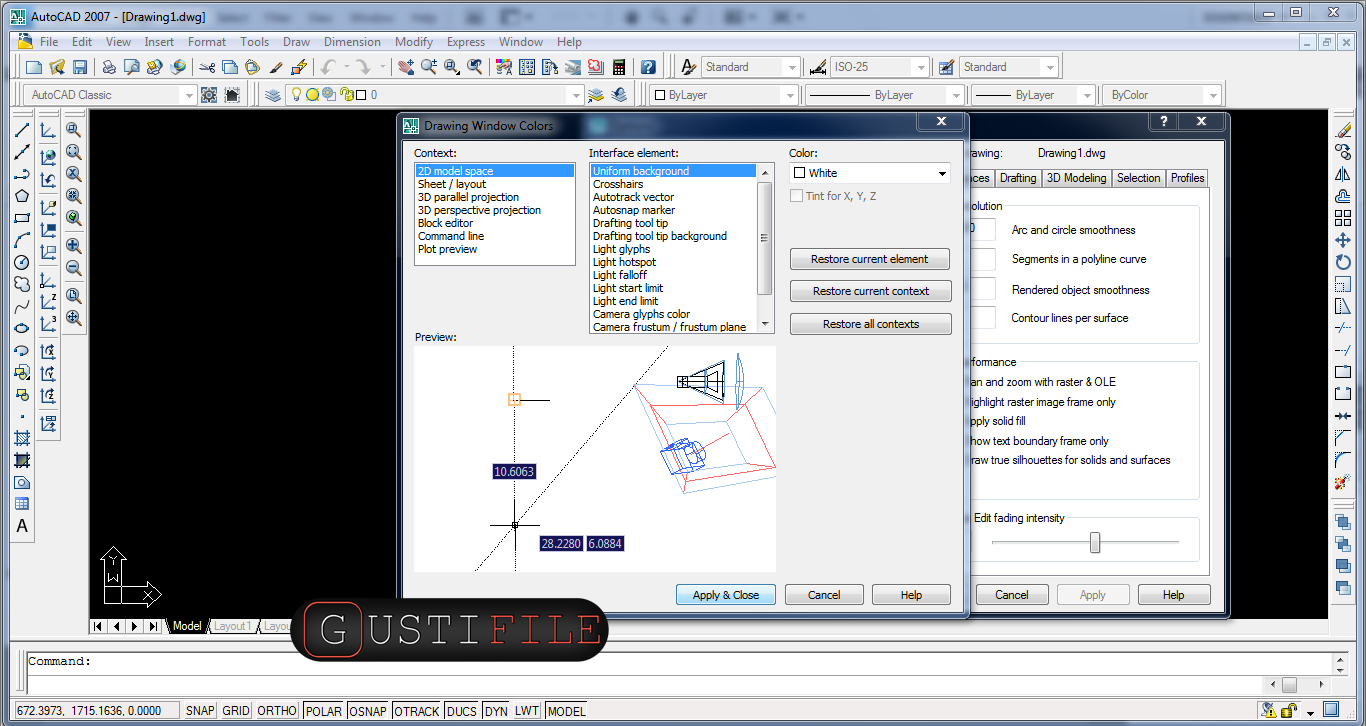The width and height of the screenshot is (1366, 726).
Task: Select the Erase tool in Modify toolbar
Action: click(1343, 130)
